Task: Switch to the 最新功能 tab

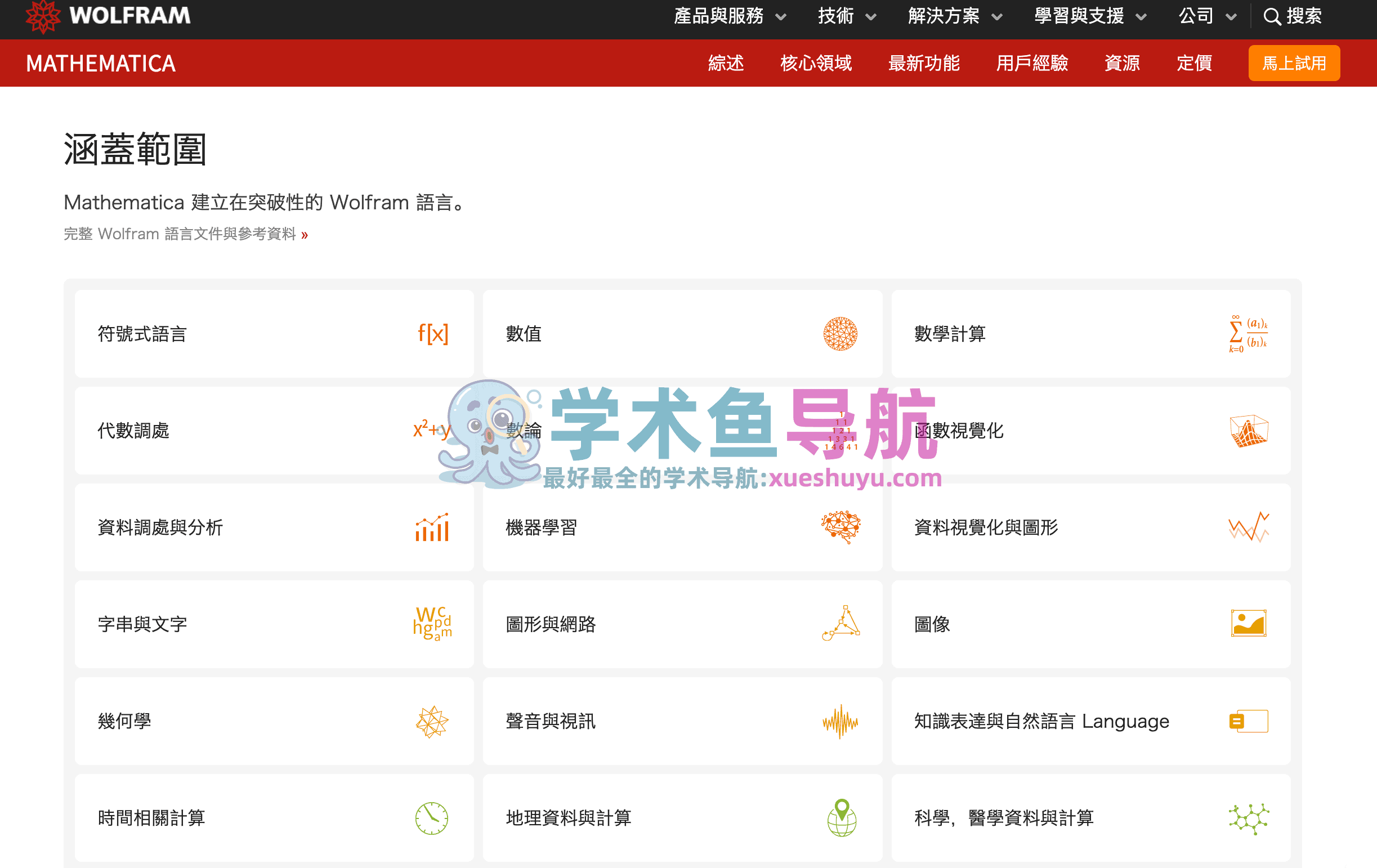Action: (x=923, y=63)
